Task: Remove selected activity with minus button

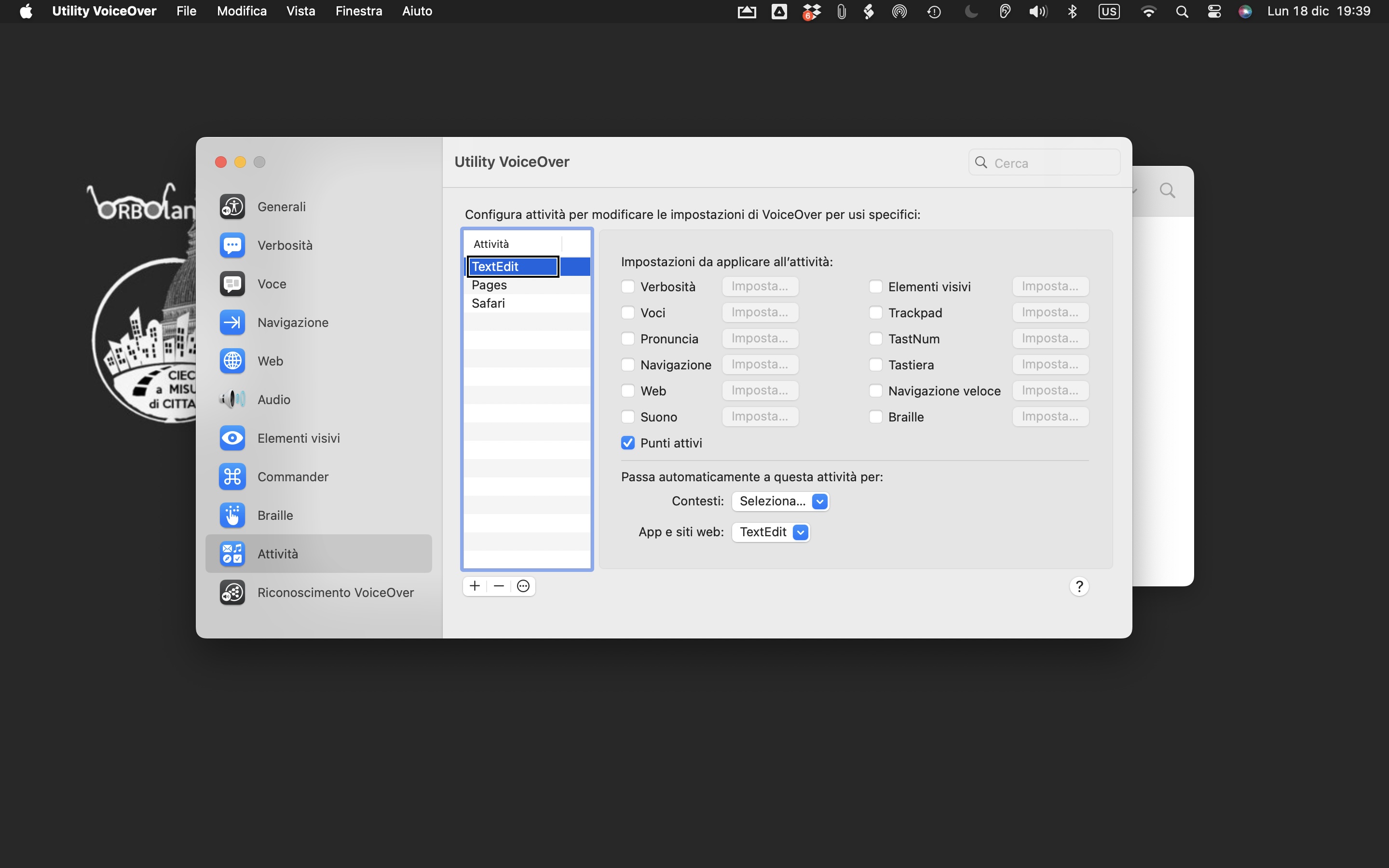Action: [499, 586]
